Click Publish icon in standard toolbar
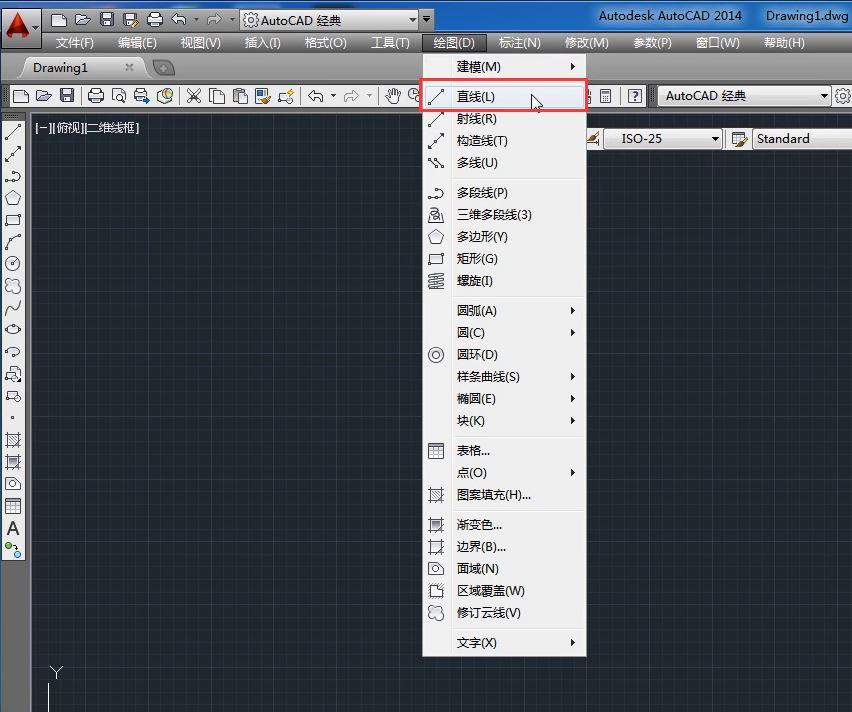852x712 pixels. tap(142, 96)
